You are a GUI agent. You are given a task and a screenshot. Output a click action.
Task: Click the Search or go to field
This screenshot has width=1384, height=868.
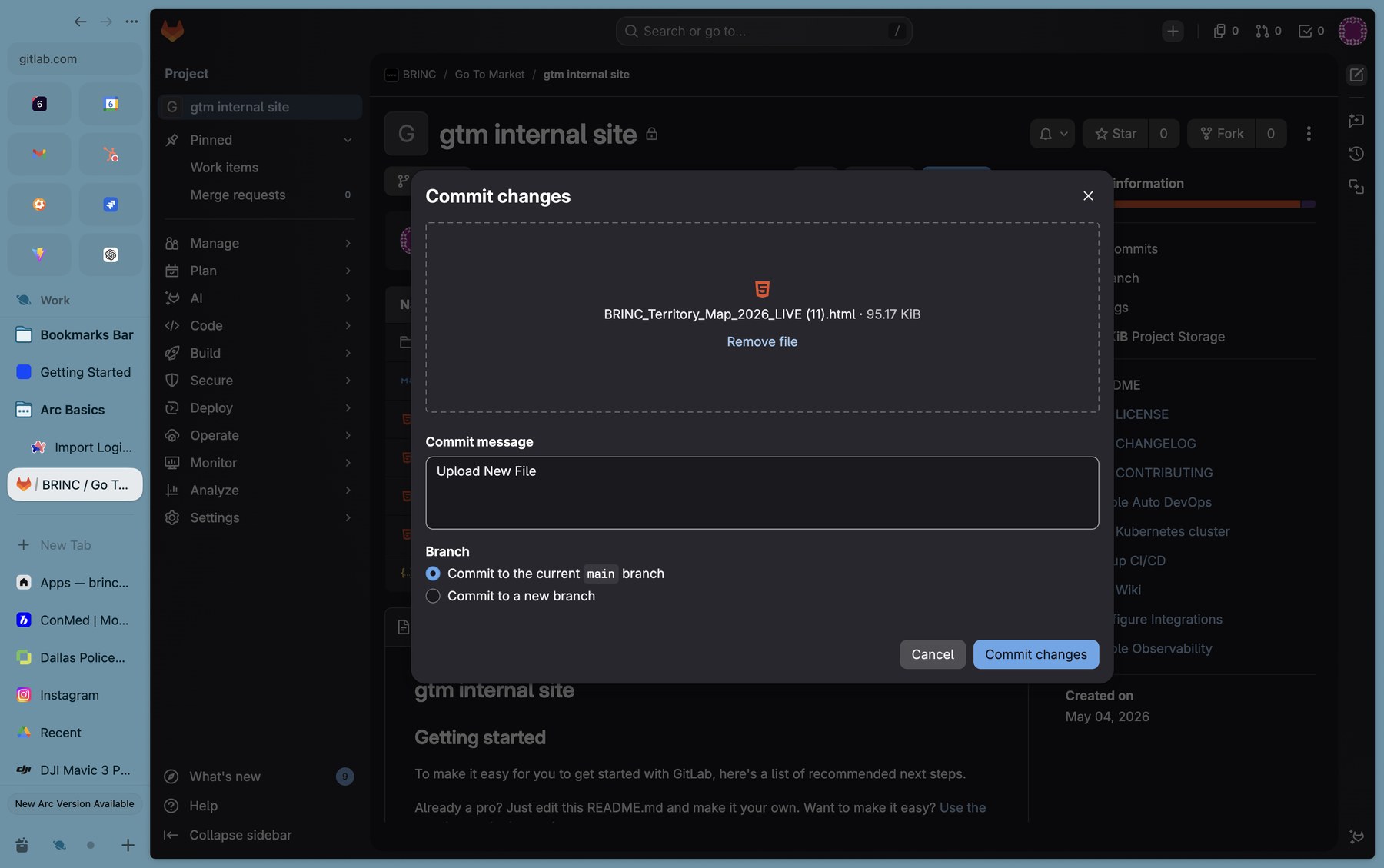764,31
